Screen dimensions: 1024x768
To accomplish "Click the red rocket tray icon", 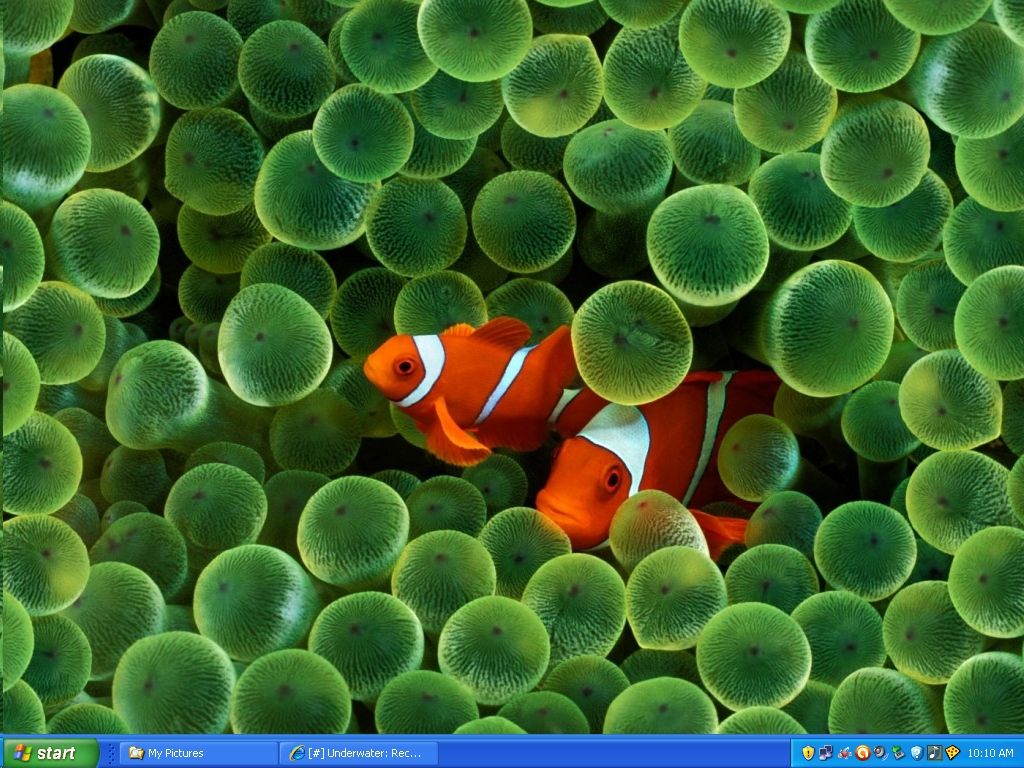I will point(845,753).
